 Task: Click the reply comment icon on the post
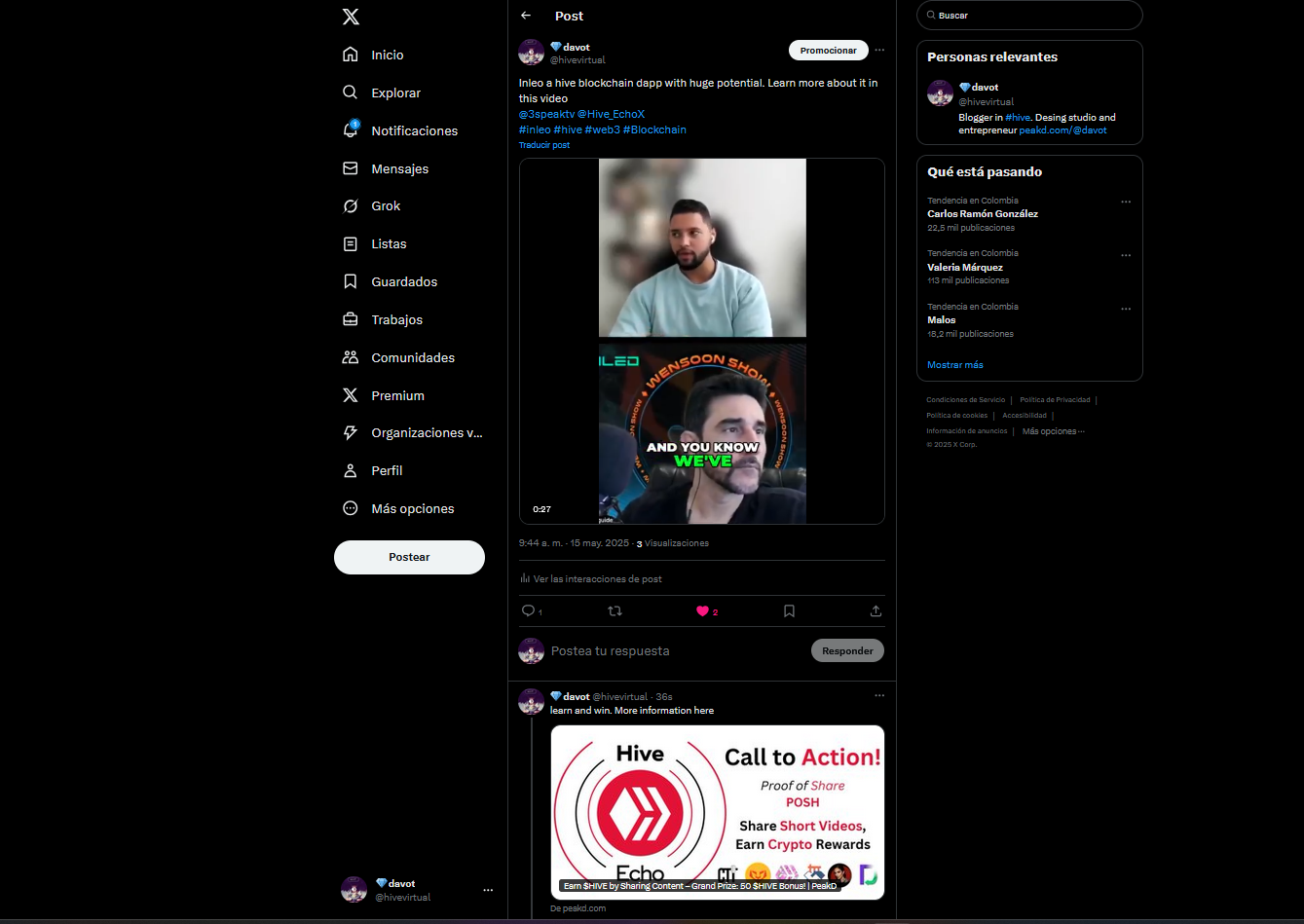point(529,610)
